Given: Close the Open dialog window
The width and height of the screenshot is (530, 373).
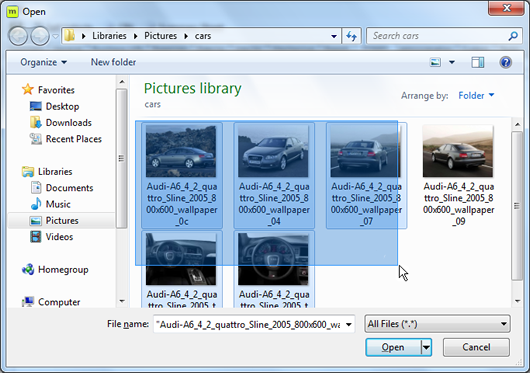Looking at the screenshot, I should (x=506, y=8).
